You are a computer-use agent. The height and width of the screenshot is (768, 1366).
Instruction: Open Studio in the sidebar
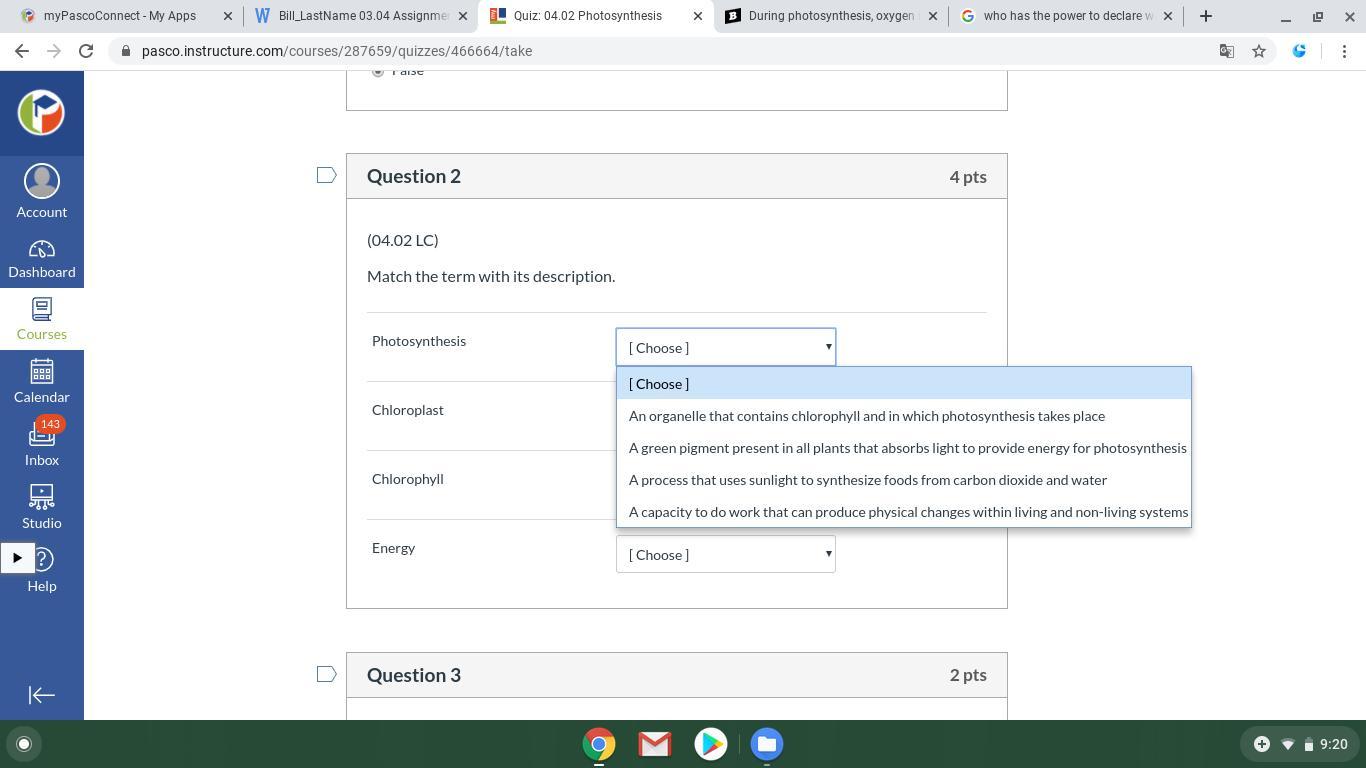[x=41, y=508]
